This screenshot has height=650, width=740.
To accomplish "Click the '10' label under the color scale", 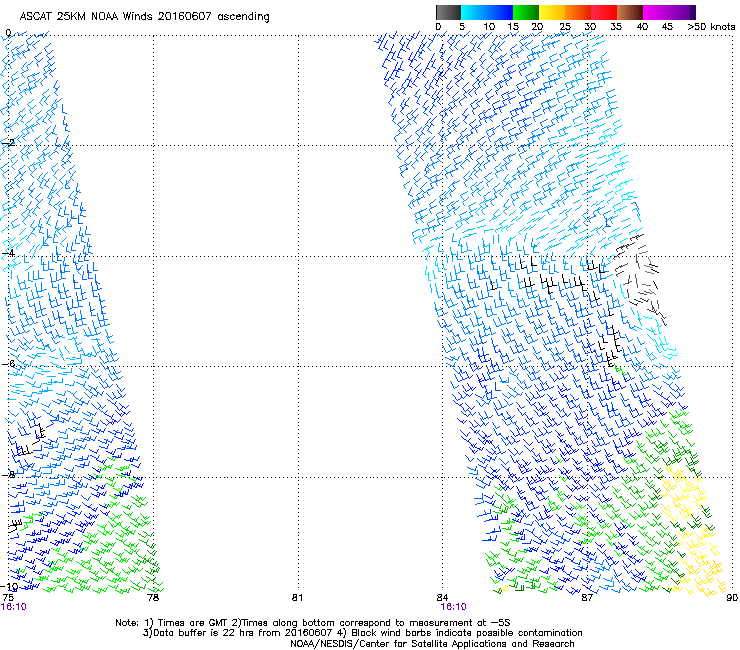I will [x=489, y=27].
